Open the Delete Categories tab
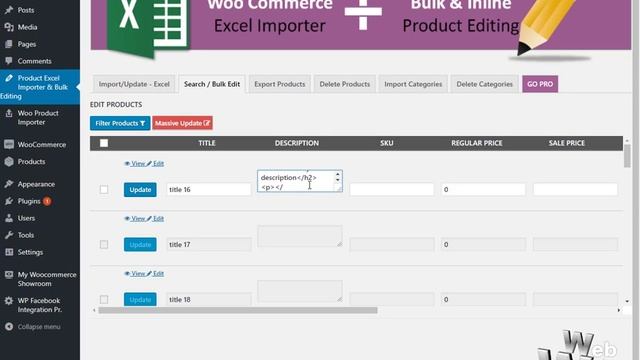 pos(484,84)
